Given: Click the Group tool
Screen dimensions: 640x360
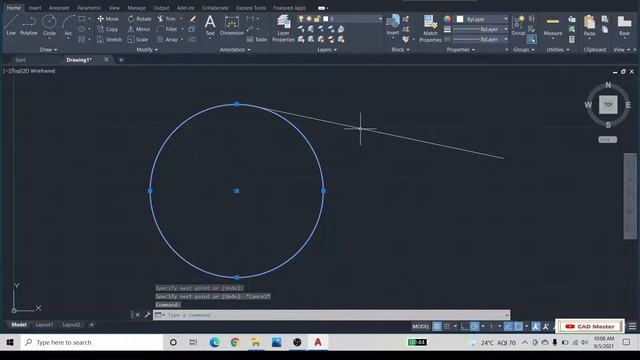Looking at the screenshot, I should click(518, 25).
